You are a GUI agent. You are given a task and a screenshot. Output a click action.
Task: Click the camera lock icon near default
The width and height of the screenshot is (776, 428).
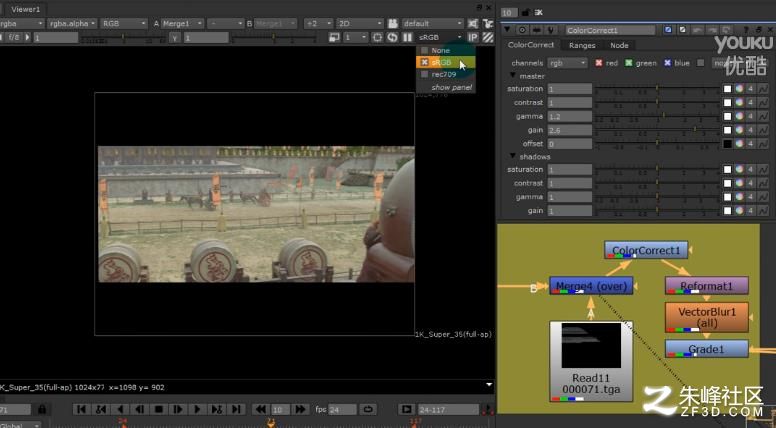pos(393,23)
